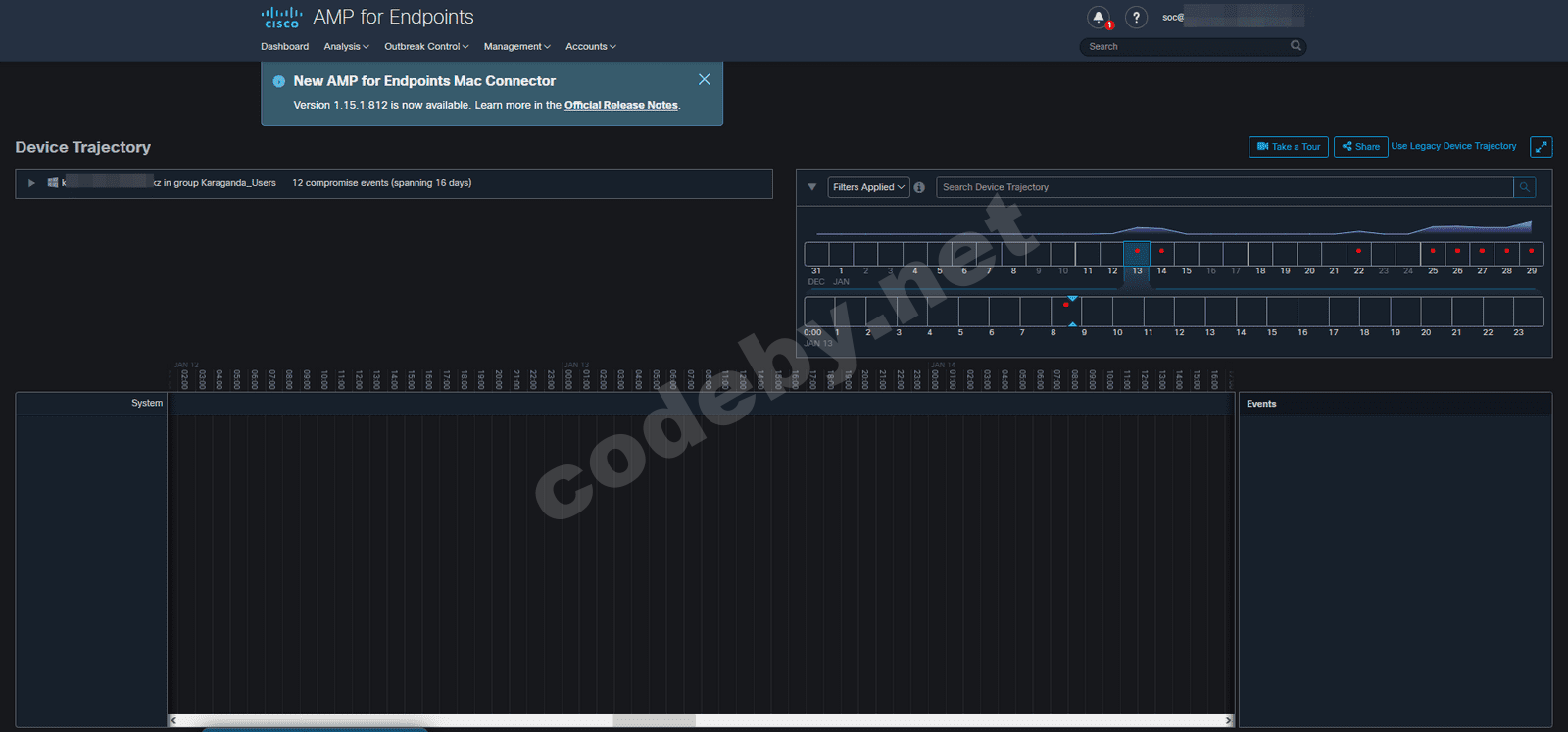The image size is (1568, 732).
Task: Click the Share button
Action: pos(1360,147)
